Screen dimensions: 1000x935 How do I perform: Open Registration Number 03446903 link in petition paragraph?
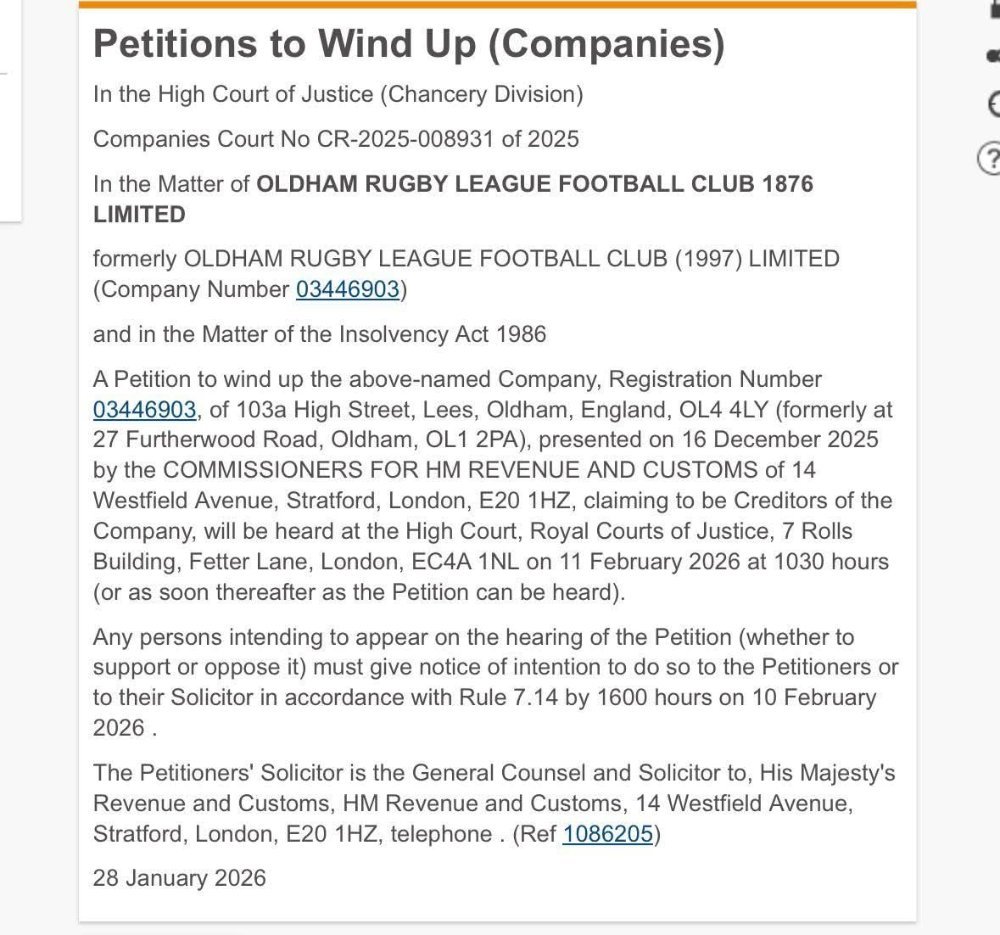tap(144, 409)
